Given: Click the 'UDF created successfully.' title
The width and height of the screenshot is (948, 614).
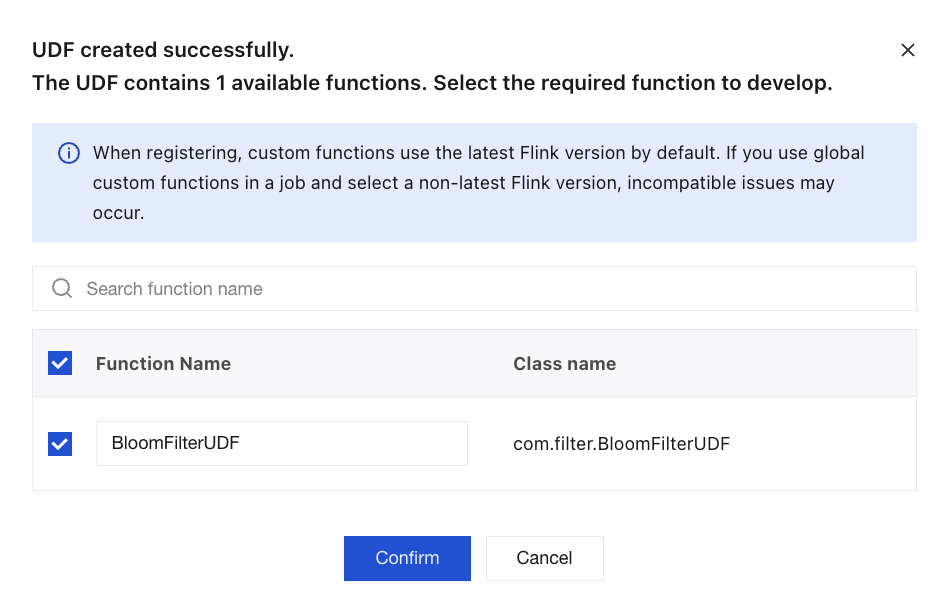Looking at the screenshot, I should [x=163, y=50].
